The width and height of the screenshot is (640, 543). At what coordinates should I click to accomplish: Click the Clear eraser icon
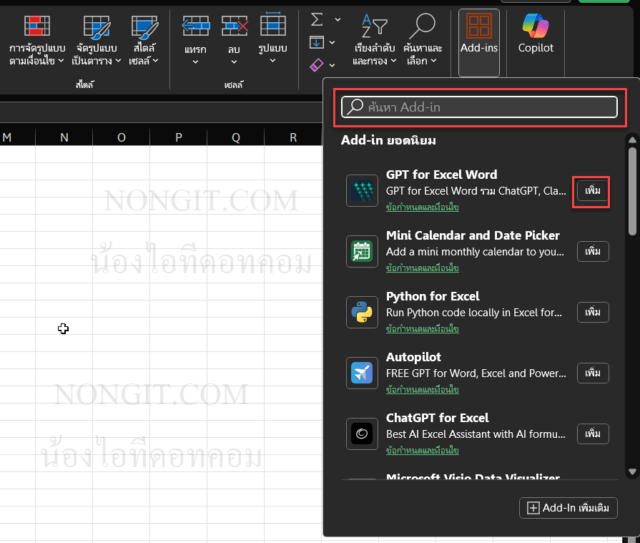click(317, 65)
